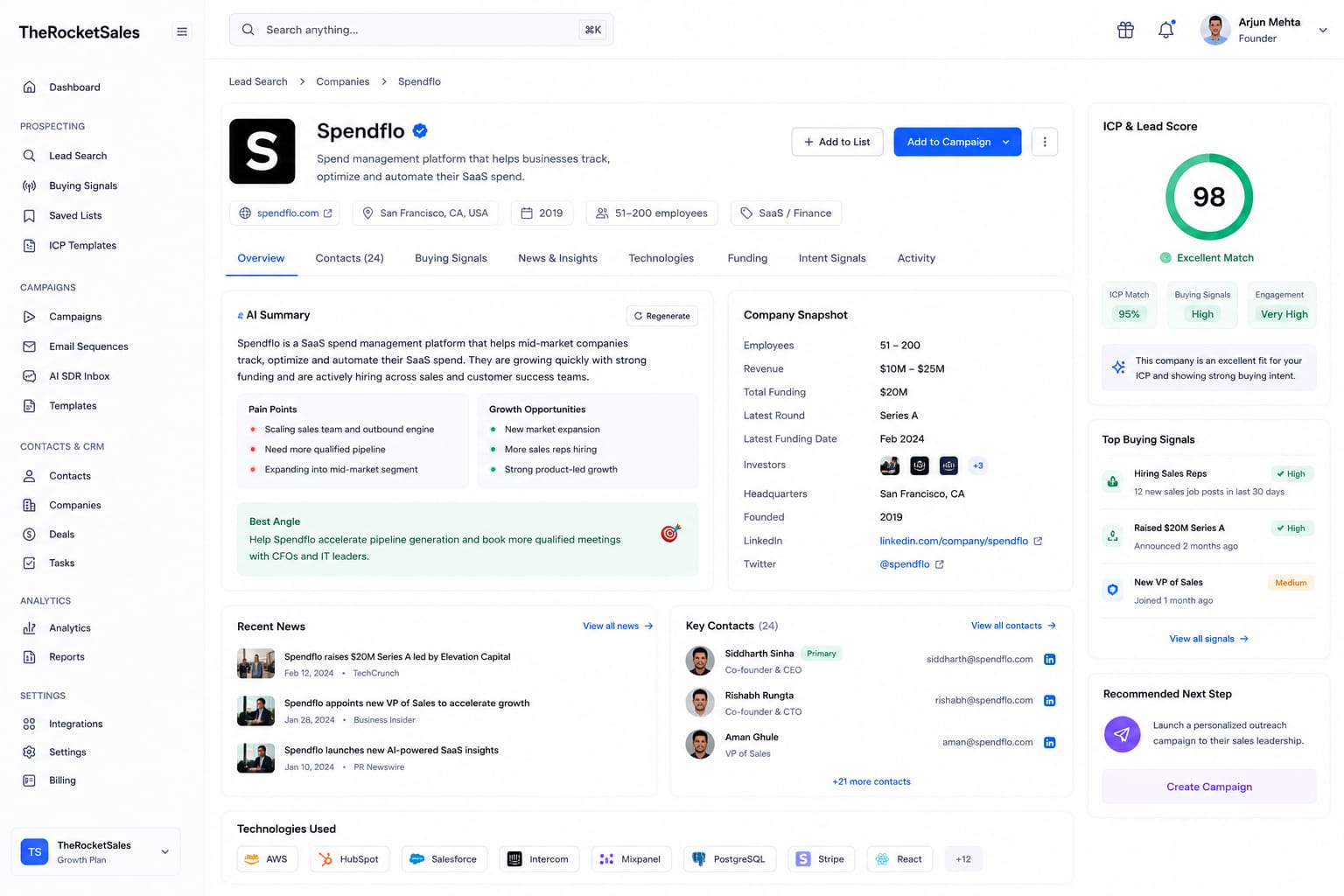Collapse sidebar using hamburger menu icon
The width and height of the screenshot is (1344, 896).
[182, 31]
